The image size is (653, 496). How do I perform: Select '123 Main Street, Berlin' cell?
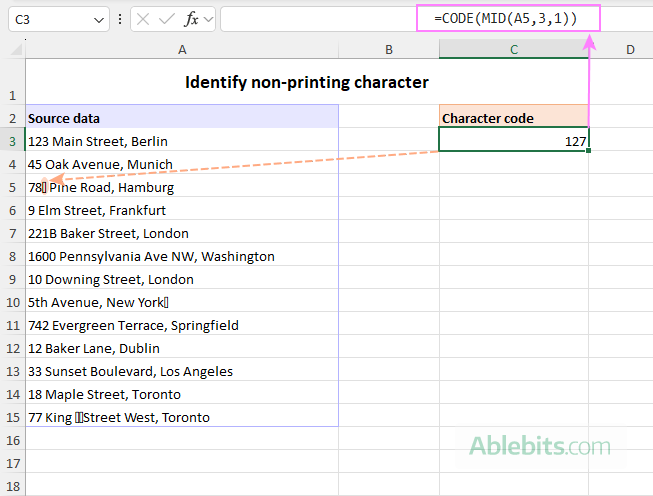(182, 141)
